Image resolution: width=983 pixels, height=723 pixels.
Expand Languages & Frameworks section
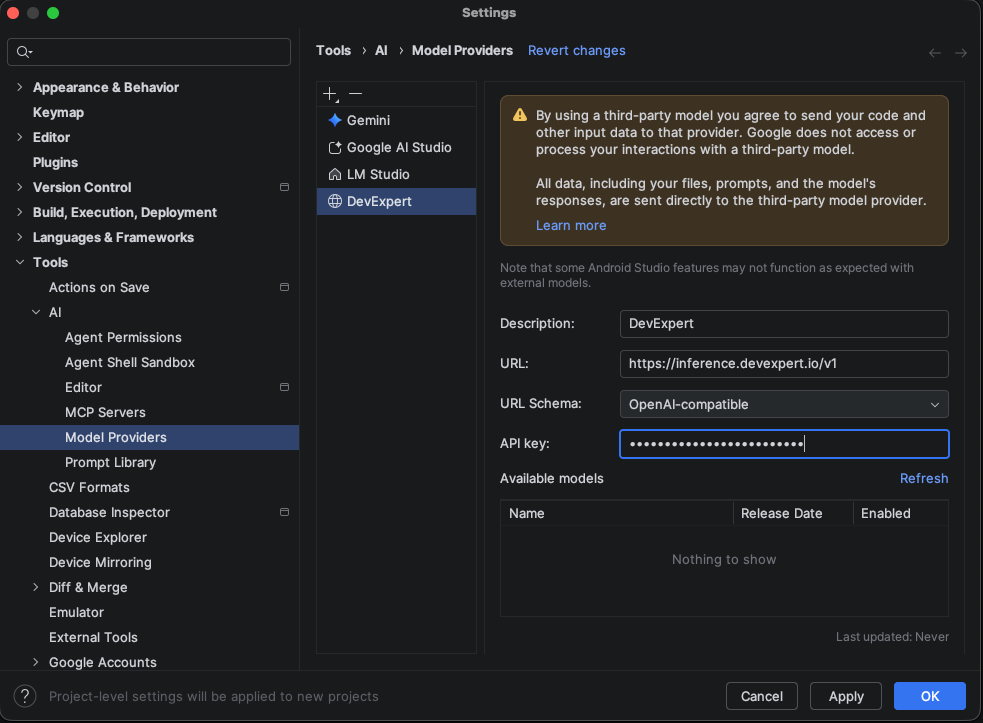point(19,238)
